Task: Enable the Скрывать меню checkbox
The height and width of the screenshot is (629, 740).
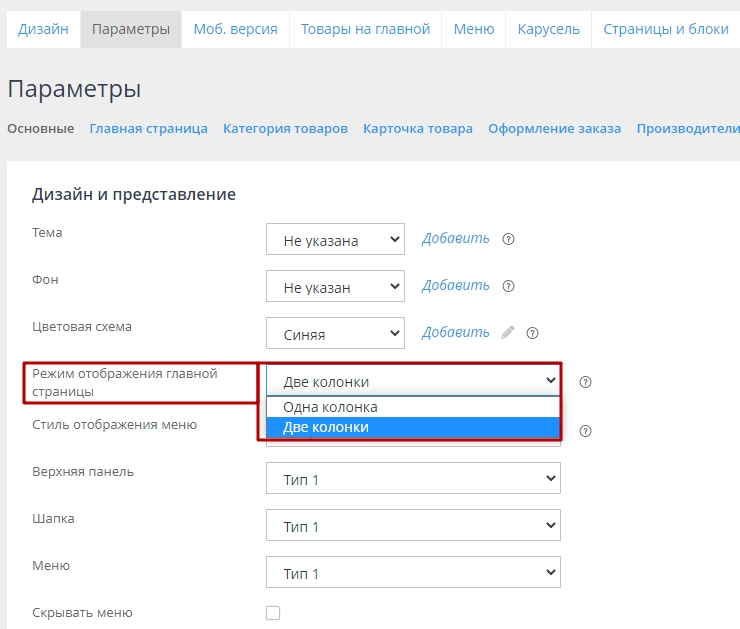Action: tap(273, 613)
